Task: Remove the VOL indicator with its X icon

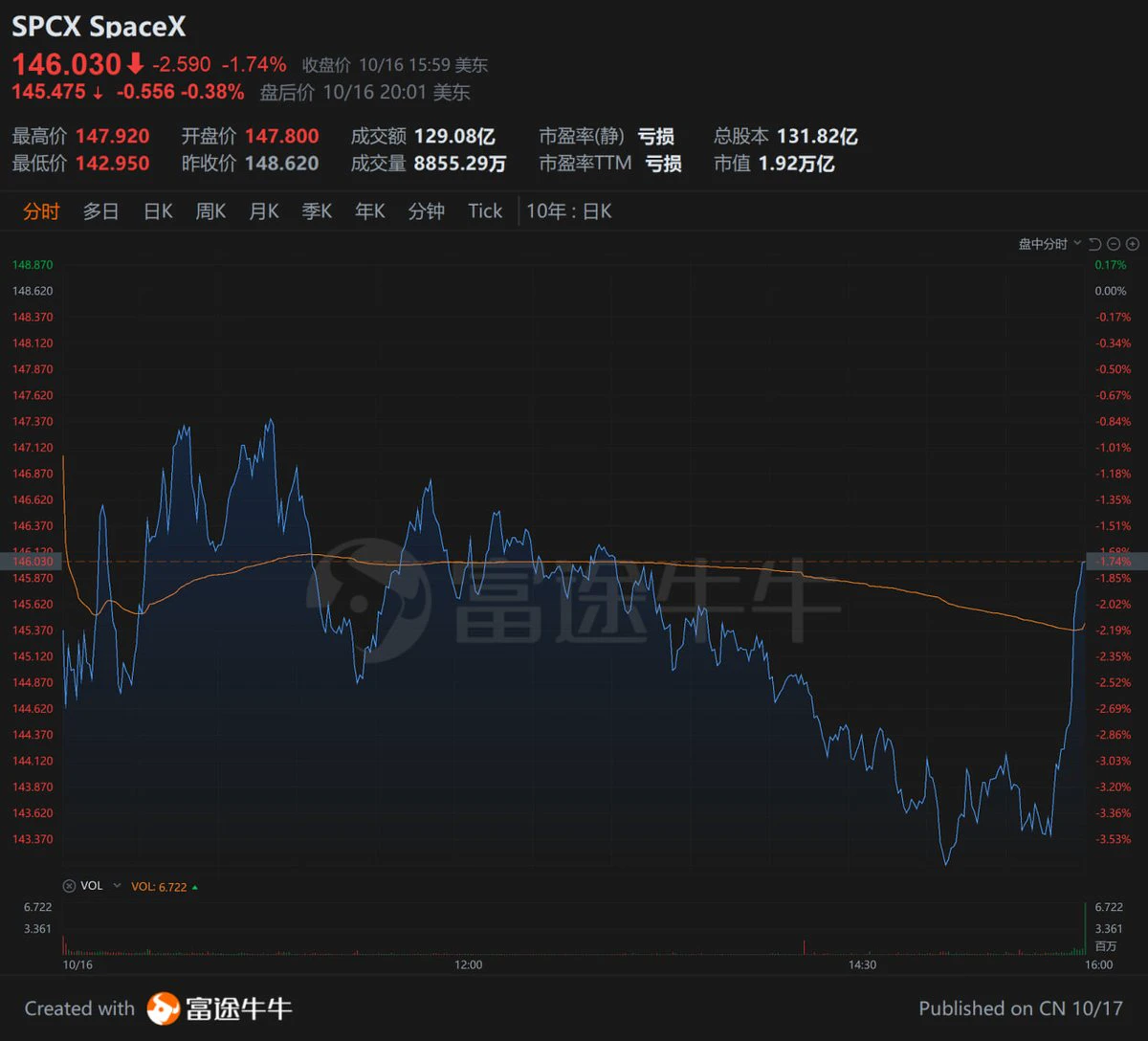Action: [x=68, y=886]
